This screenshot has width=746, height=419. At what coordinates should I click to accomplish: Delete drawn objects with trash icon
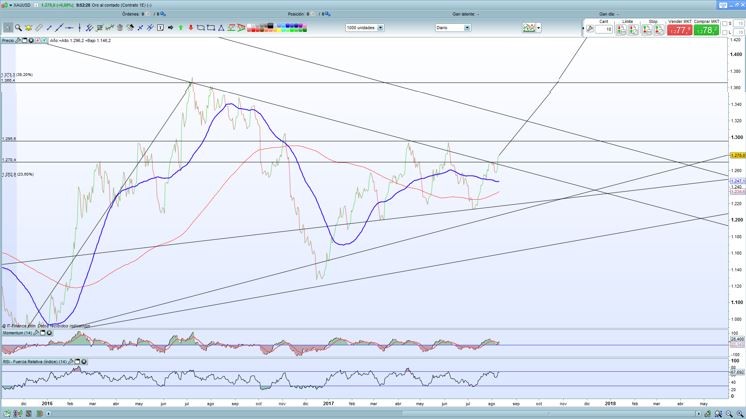point(119,28)
